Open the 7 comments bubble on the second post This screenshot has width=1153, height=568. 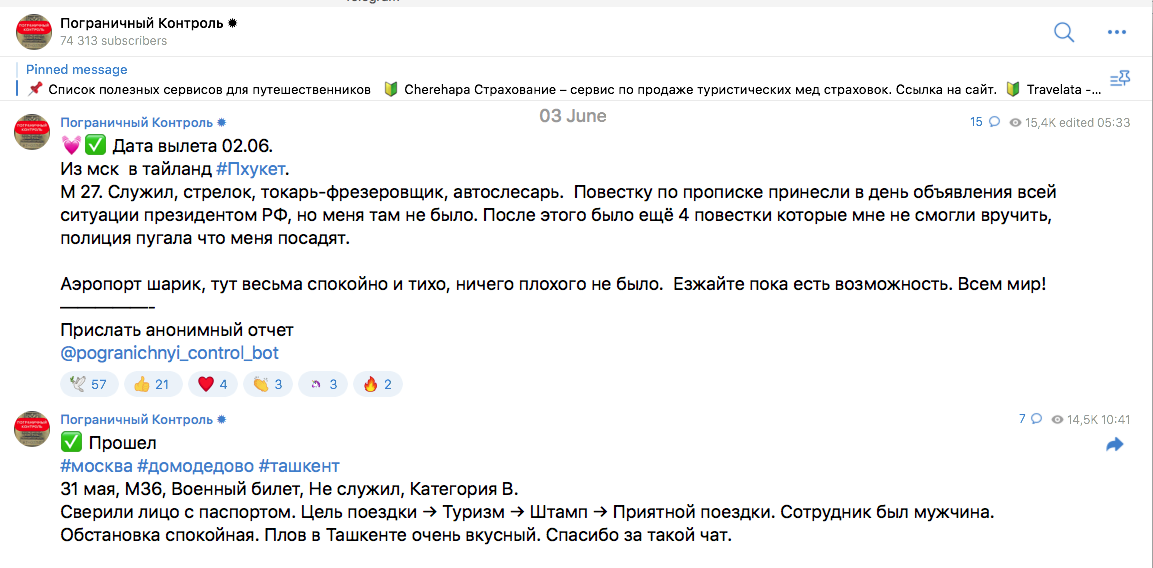1030,419
